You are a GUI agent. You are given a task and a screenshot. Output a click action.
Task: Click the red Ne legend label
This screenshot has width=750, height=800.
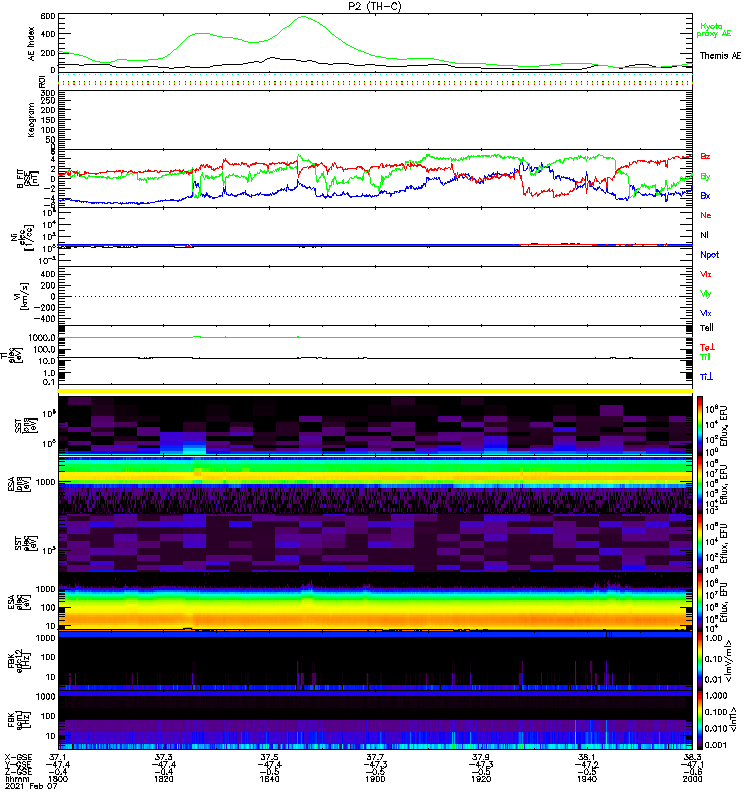point(706,215)
